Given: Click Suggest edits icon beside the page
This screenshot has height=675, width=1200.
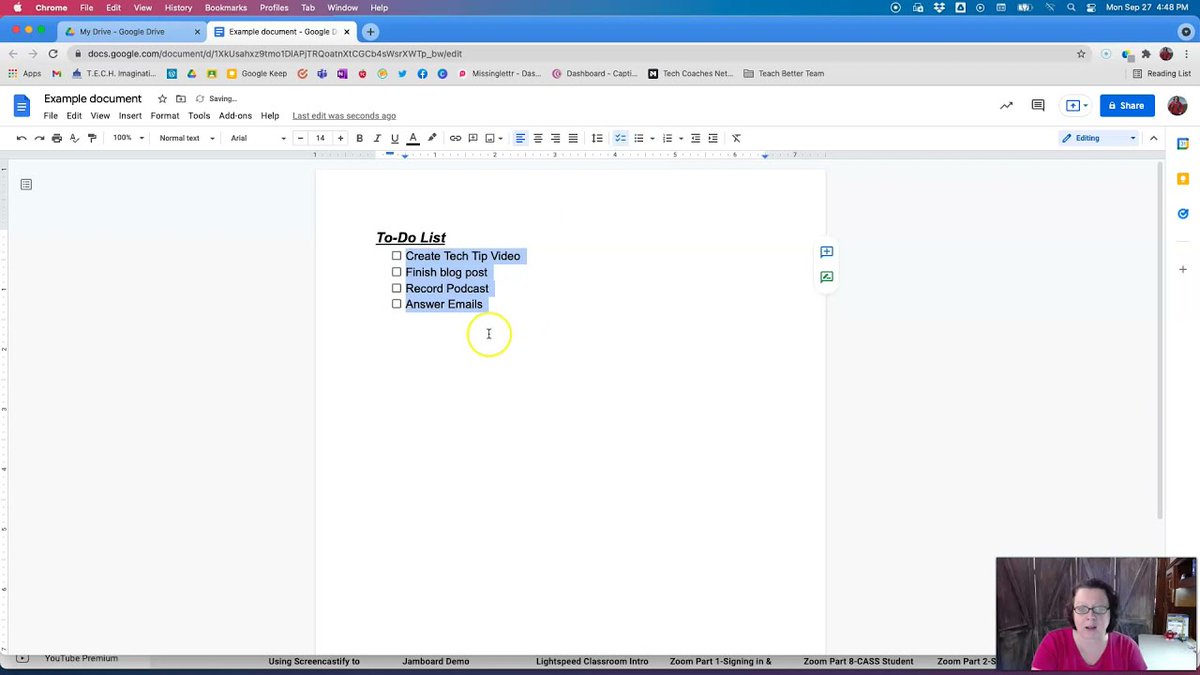Looking at the screenshot, I should [826, 277].
